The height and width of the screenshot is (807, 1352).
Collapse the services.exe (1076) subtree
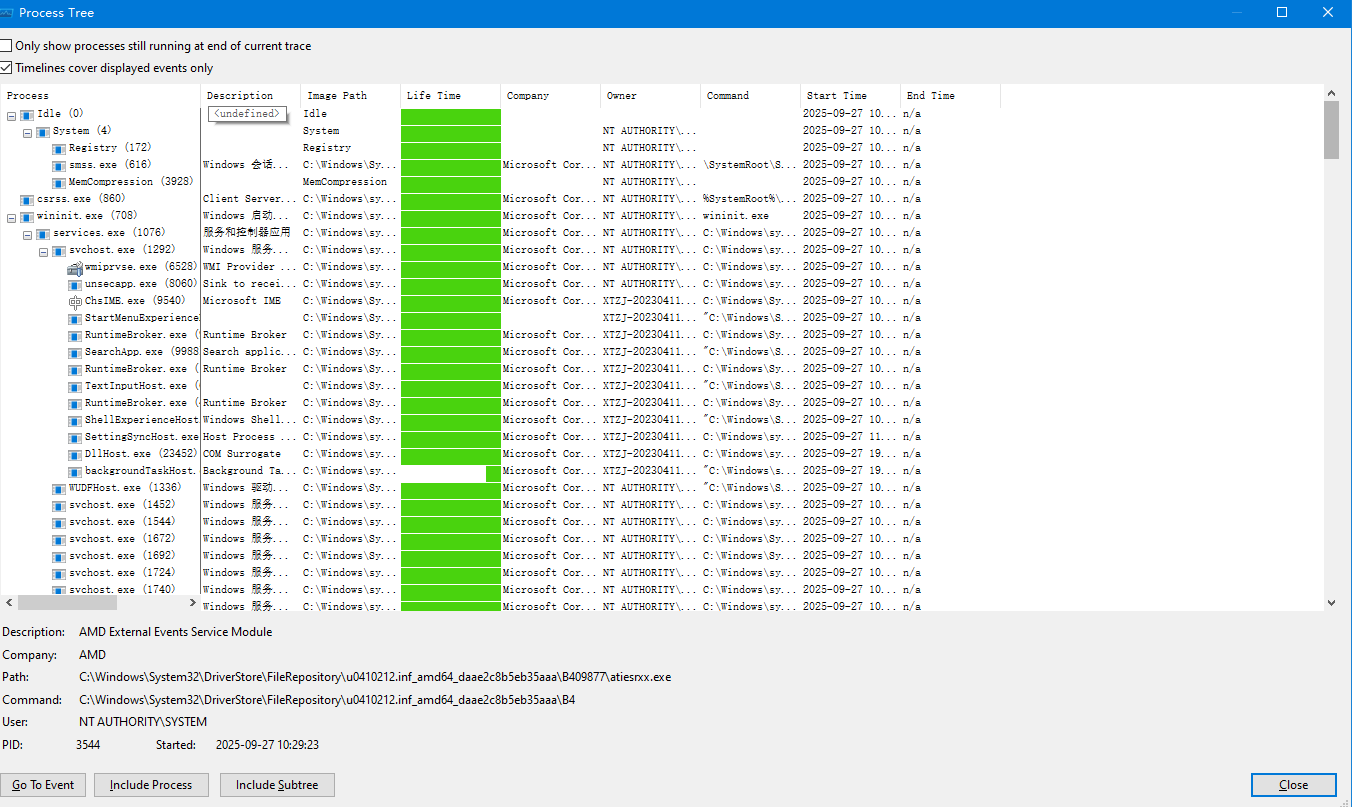(x=28, y=234)
